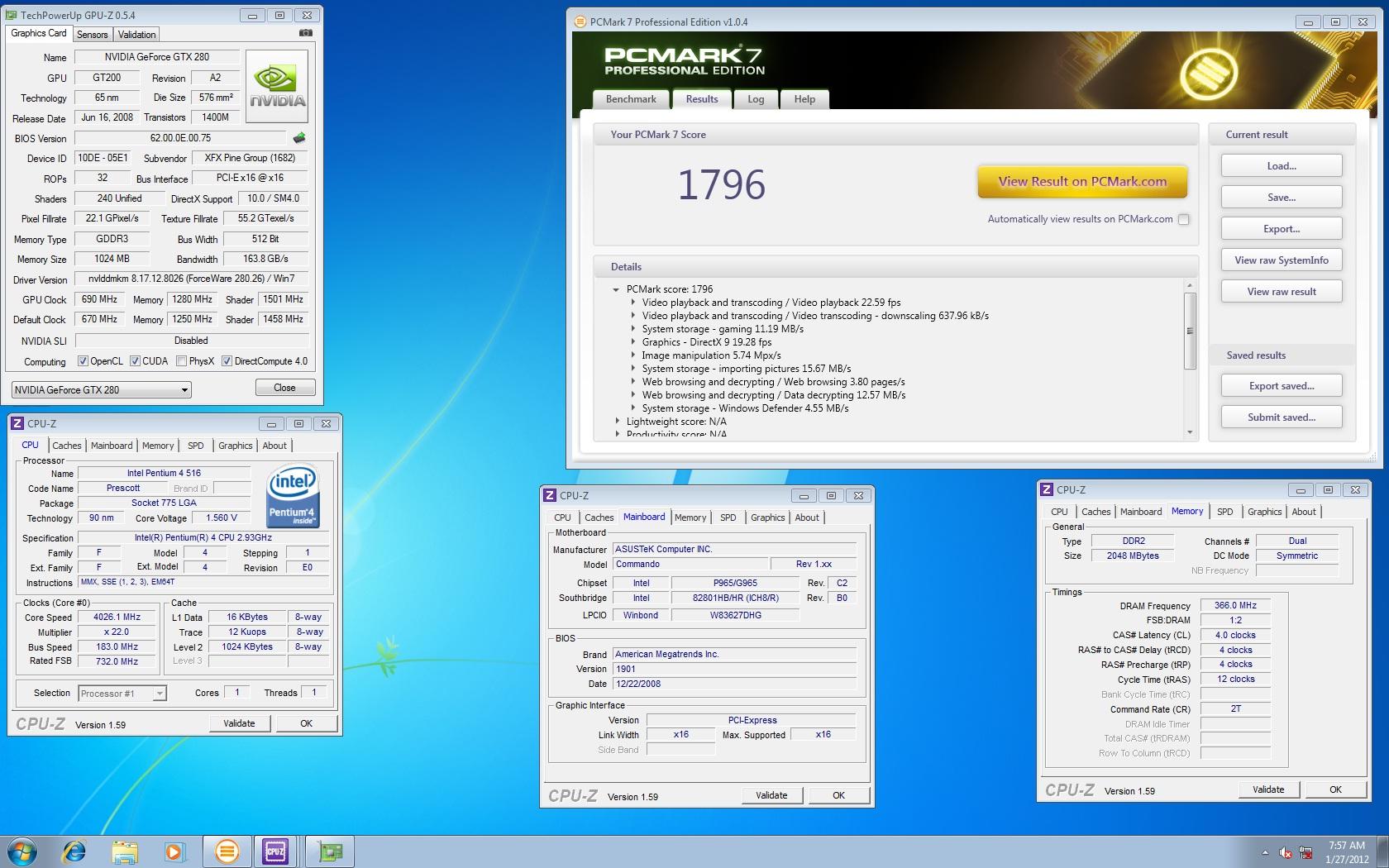Click the Export... button in PCMark 7

click(1282, 229)
